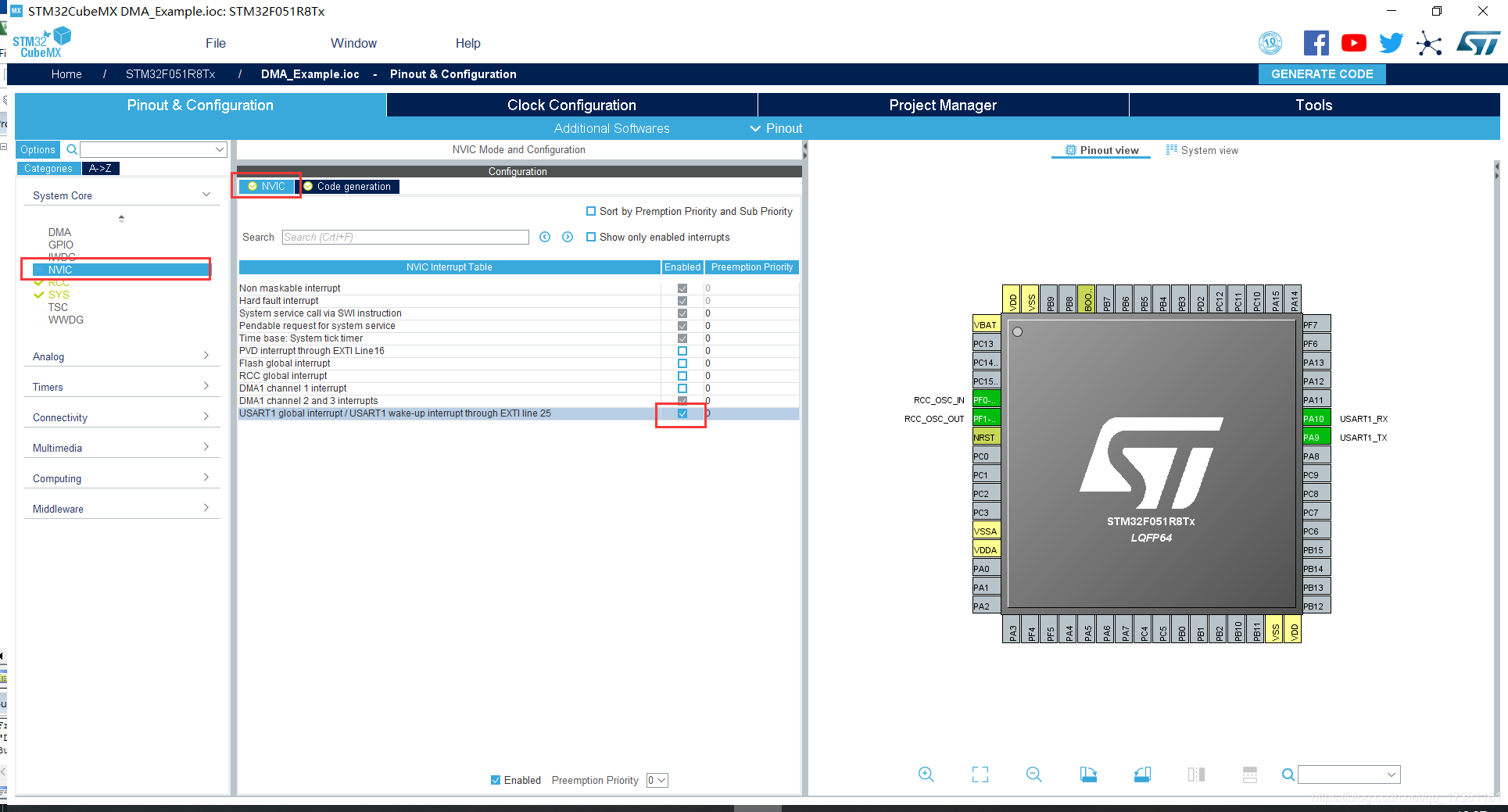Click the NRST pin on the chip
The image size is (1508, 812).
[x=986, y=438]
